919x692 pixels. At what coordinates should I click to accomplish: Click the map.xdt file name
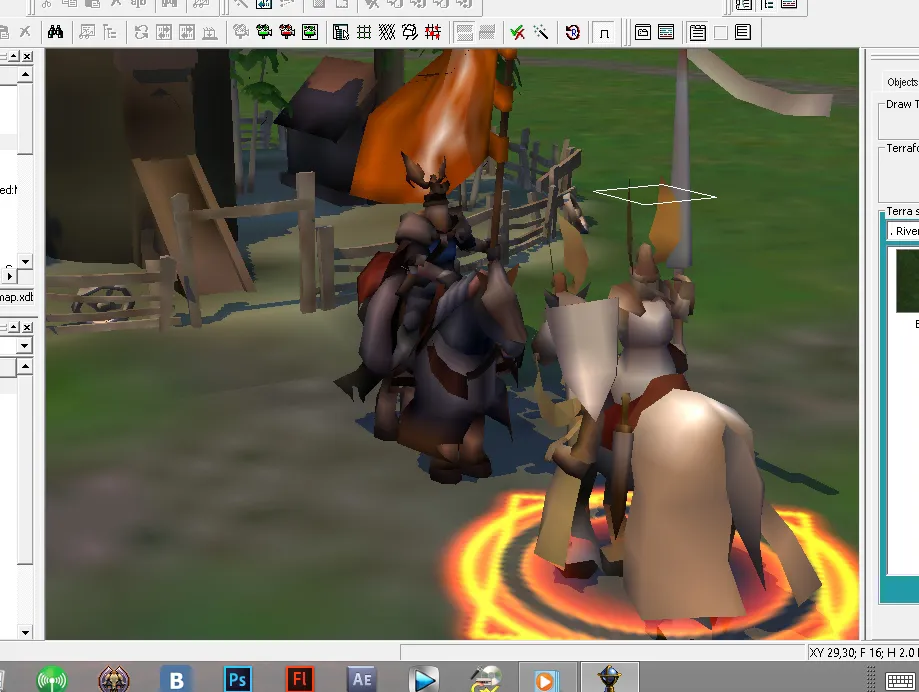pos(16,297)
